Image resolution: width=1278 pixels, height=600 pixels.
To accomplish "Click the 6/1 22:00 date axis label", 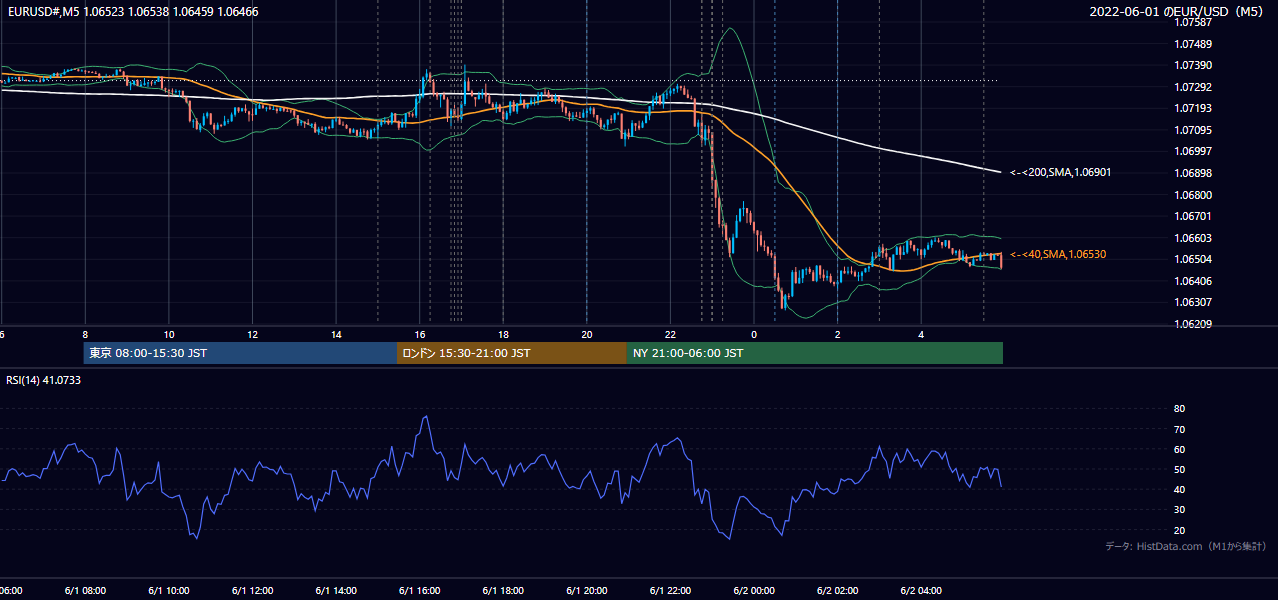I will pos(670,591).
